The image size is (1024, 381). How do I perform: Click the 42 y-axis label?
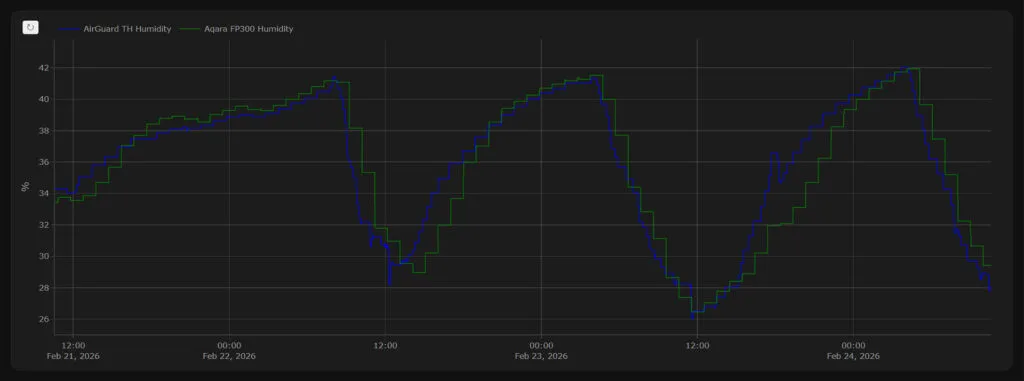(45, 68)
